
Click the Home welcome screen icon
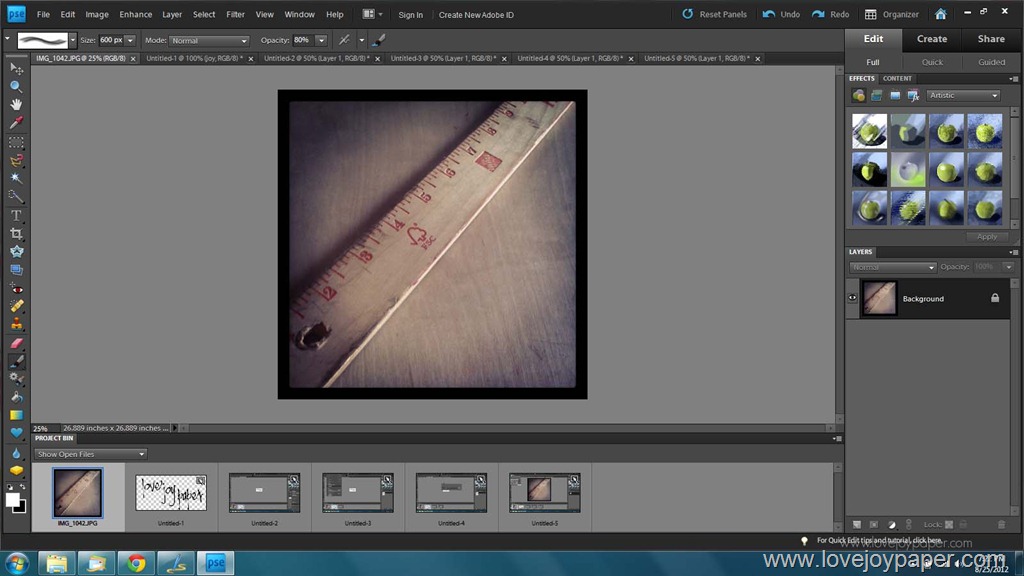coord(940,14)
